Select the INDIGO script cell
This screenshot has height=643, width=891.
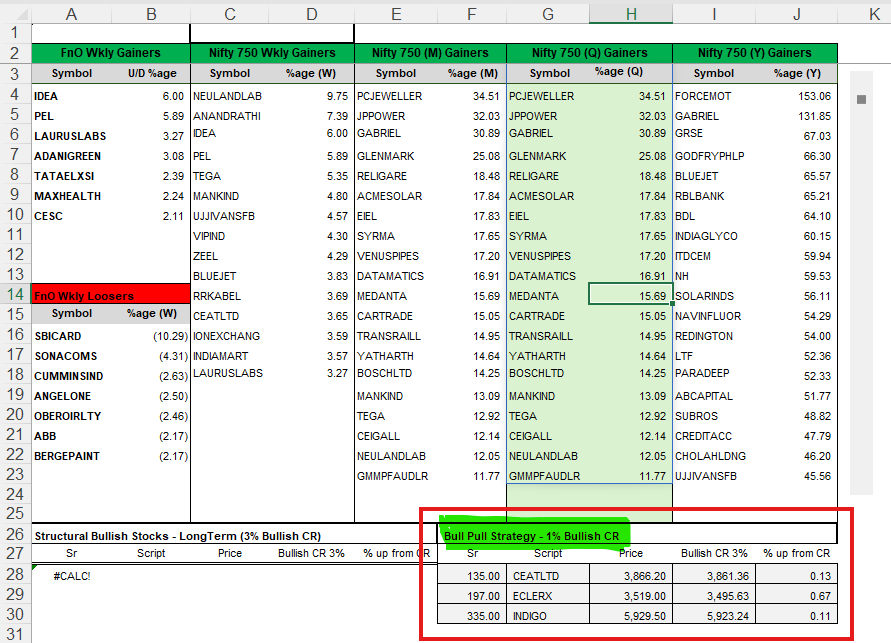548,616
